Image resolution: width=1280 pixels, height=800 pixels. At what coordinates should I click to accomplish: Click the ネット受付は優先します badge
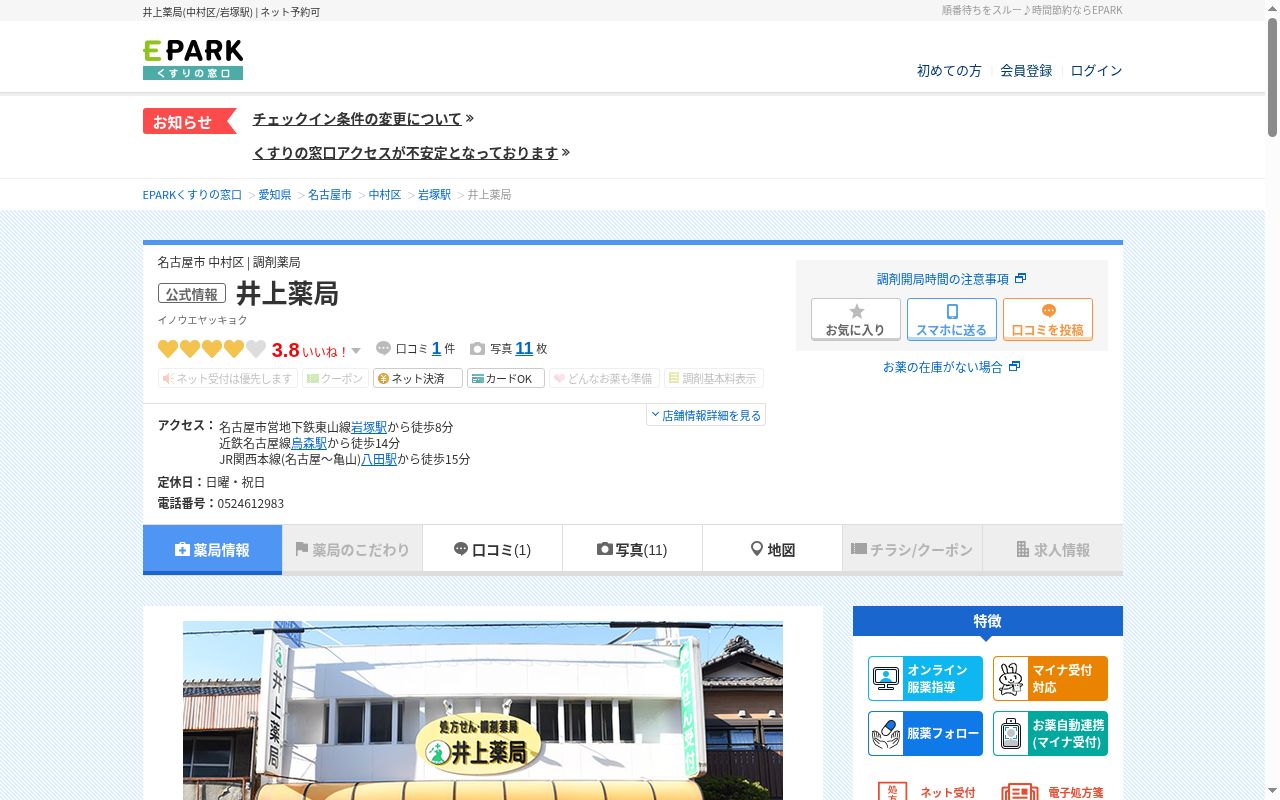coord(228,378)
